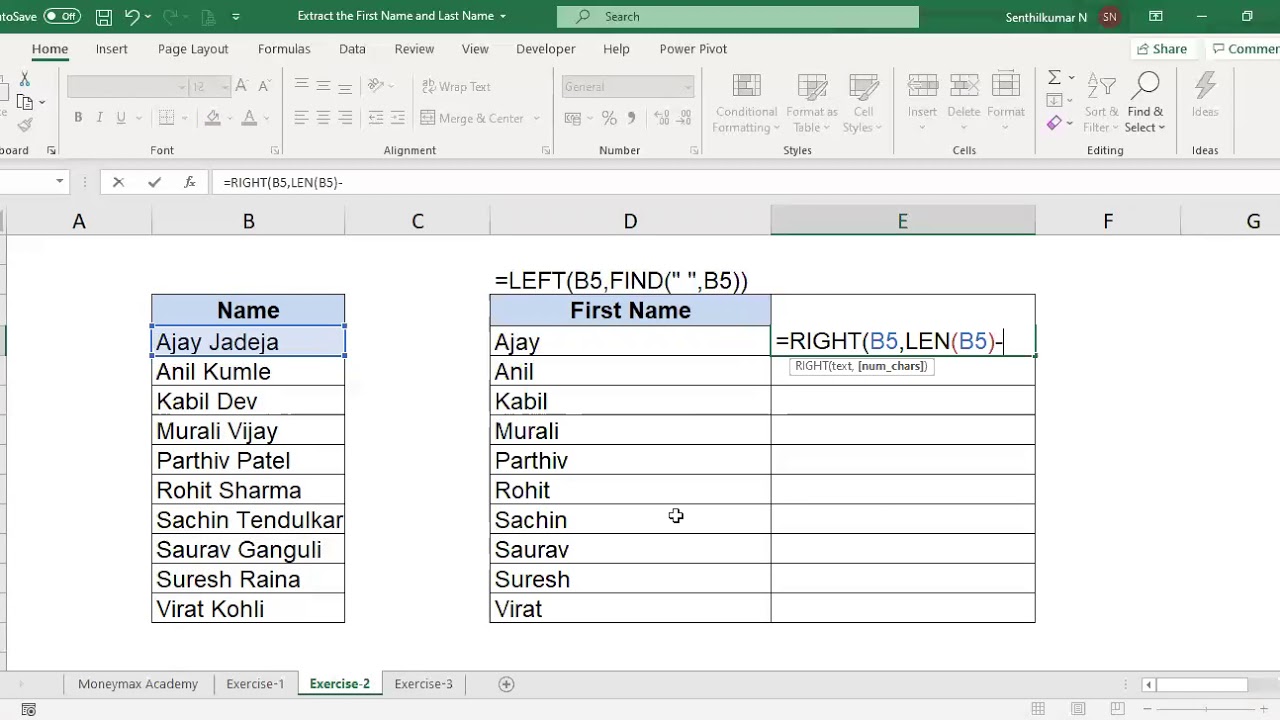This screenshot has width=1280, height=720.
Task: Click into the Search box
Action: point(738,16)
